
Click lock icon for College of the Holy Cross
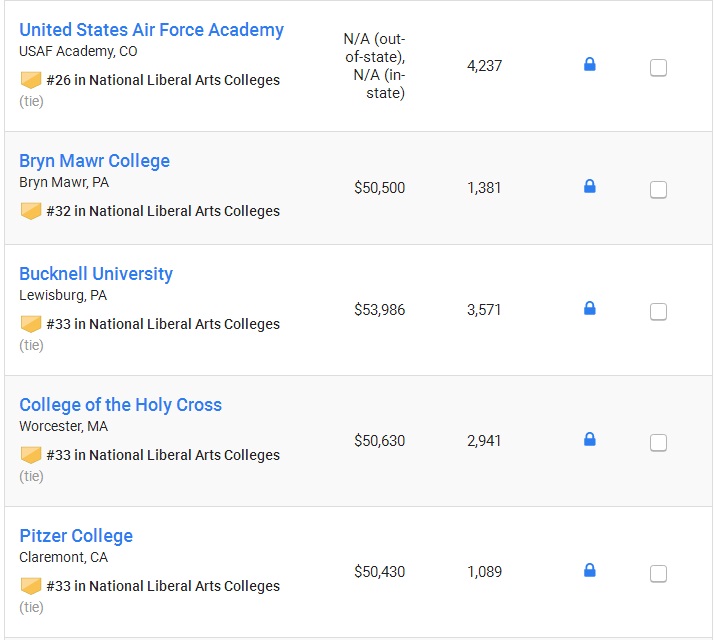590,439
